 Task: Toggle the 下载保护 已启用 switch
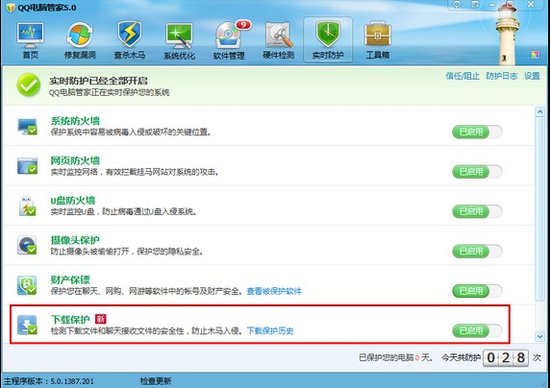[x=477, y=331]
